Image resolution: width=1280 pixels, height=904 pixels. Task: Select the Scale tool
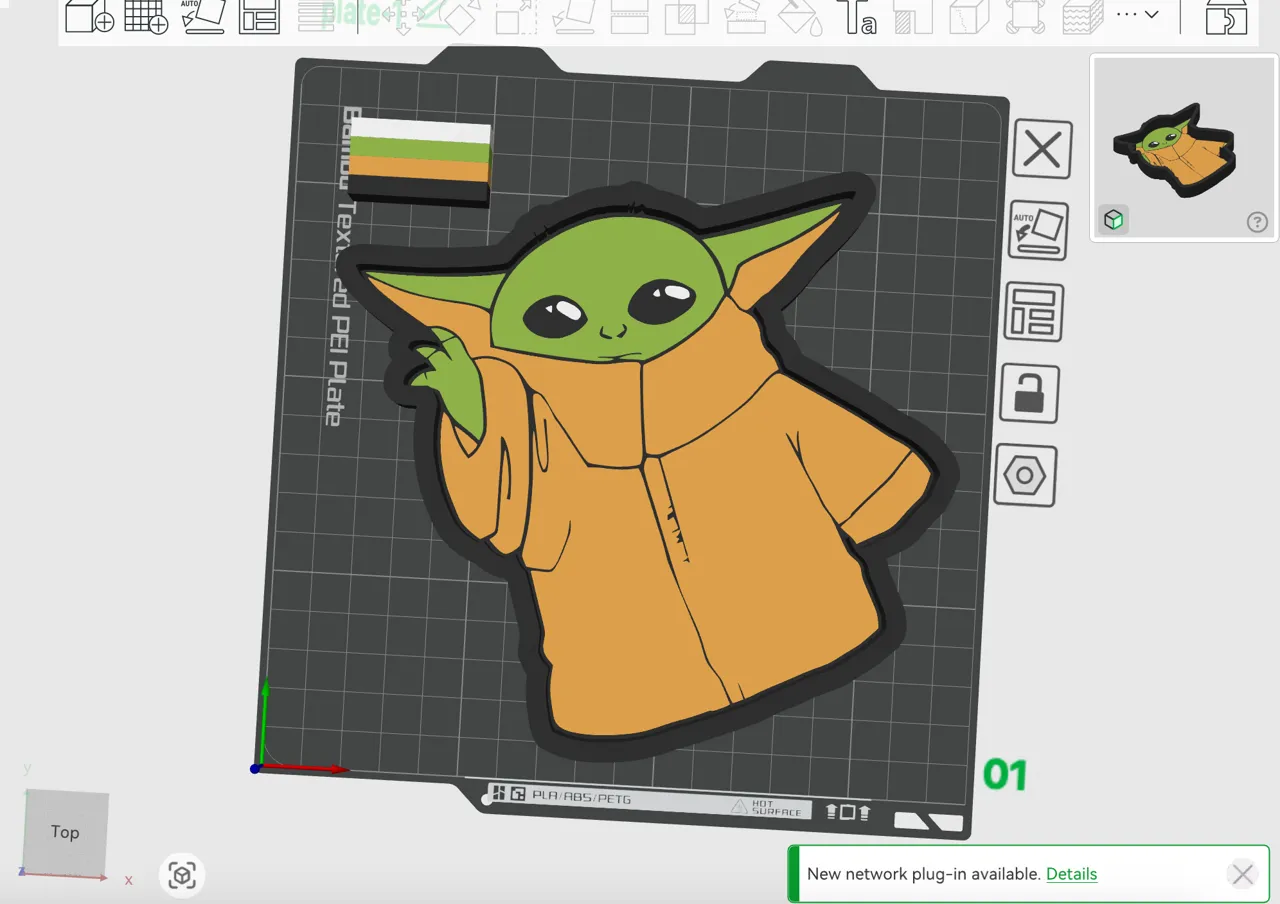pos(516,16)
